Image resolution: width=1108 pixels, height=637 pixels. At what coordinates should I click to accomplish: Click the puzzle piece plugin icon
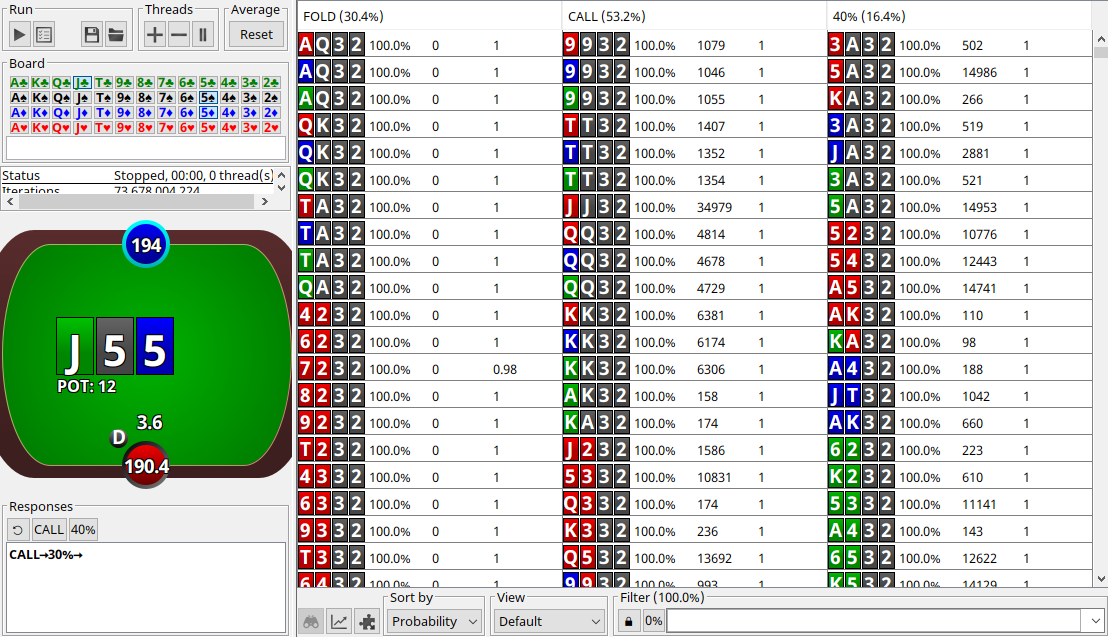[367, 621]
